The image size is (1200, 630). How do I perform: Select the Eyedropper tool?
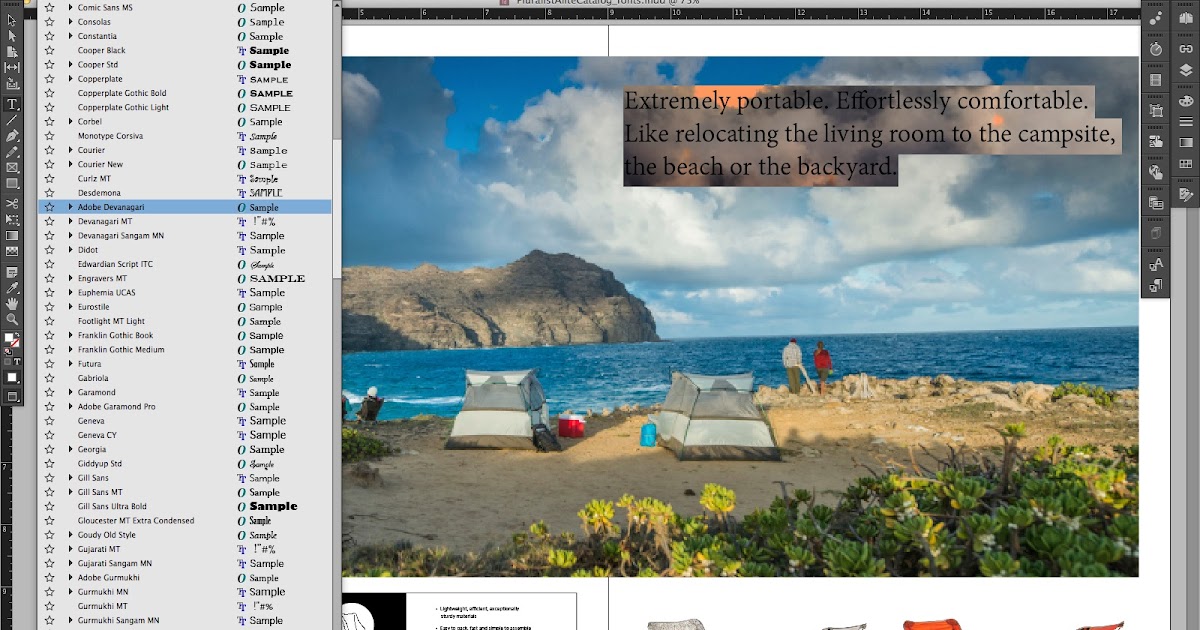click(x=12, y=287)
